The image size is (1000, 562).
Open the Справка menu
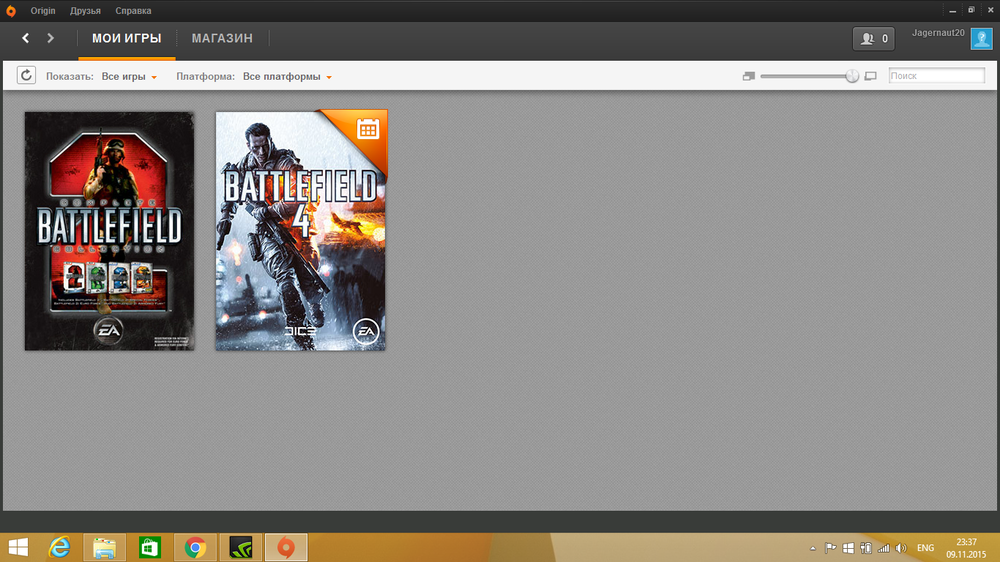pyautogui.click(x=133, y=11)
